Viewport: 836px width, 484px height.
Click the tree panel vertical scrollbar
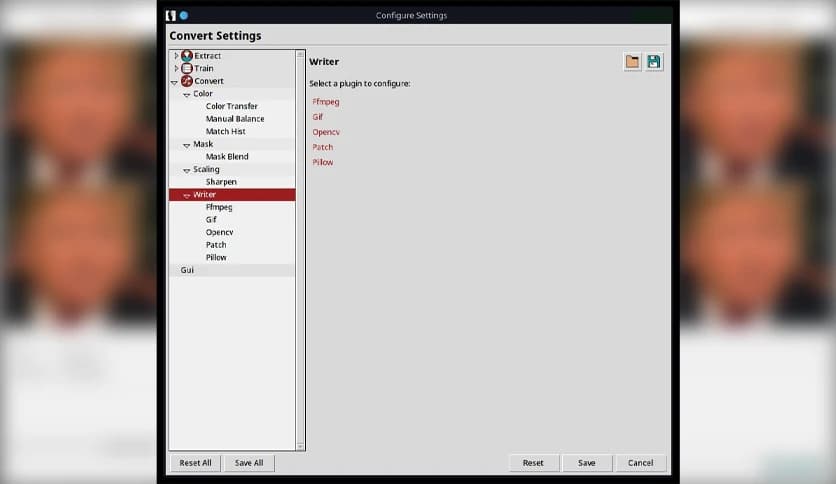pyautogui.click(x=300, y=250)
